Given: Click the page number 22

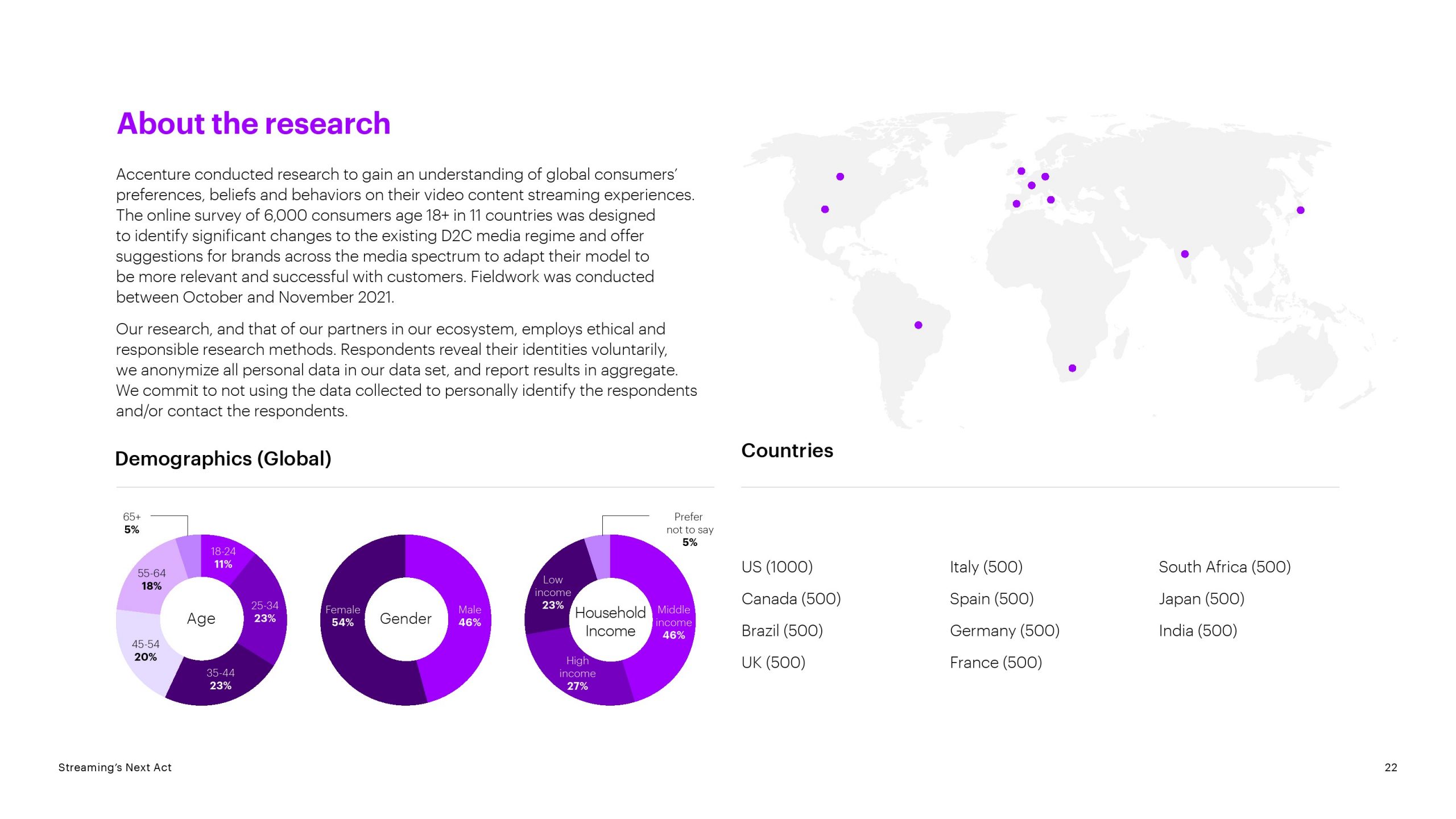Looking at the screenshot, I should [x=1391, y=767].
